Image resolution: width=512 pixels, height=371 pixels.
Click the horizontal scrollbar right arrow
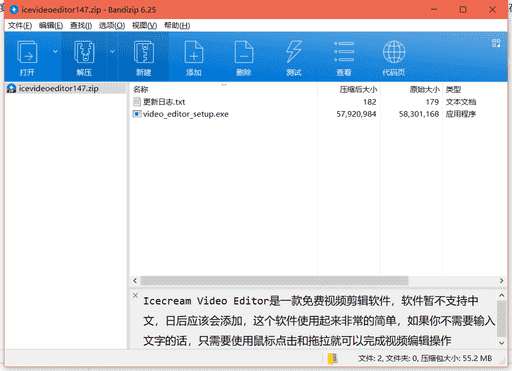[x=501, y=281]
